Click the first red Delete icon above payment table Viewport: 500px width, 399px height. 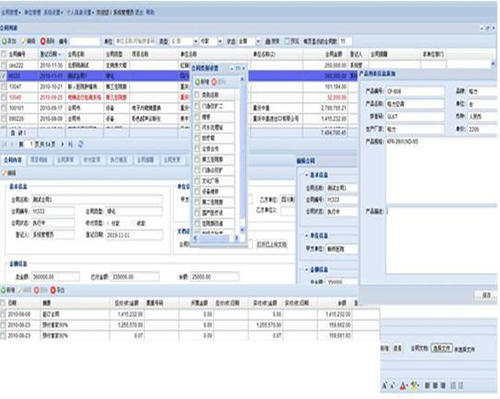tap(37, 290)
